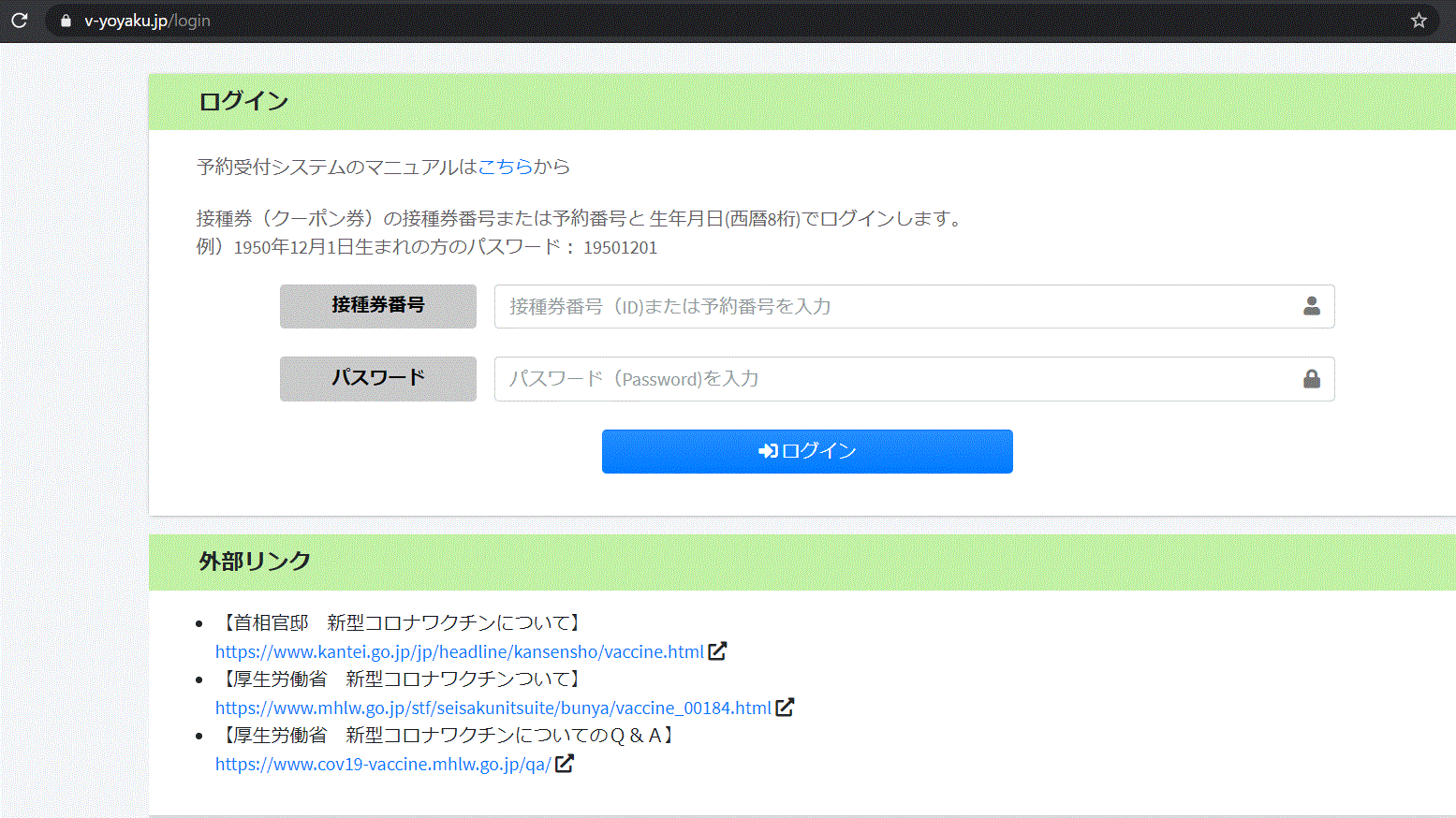This screenshot has height=818, width=1456.
Task: Focus the パスワード input field
Action: point(890,379)
